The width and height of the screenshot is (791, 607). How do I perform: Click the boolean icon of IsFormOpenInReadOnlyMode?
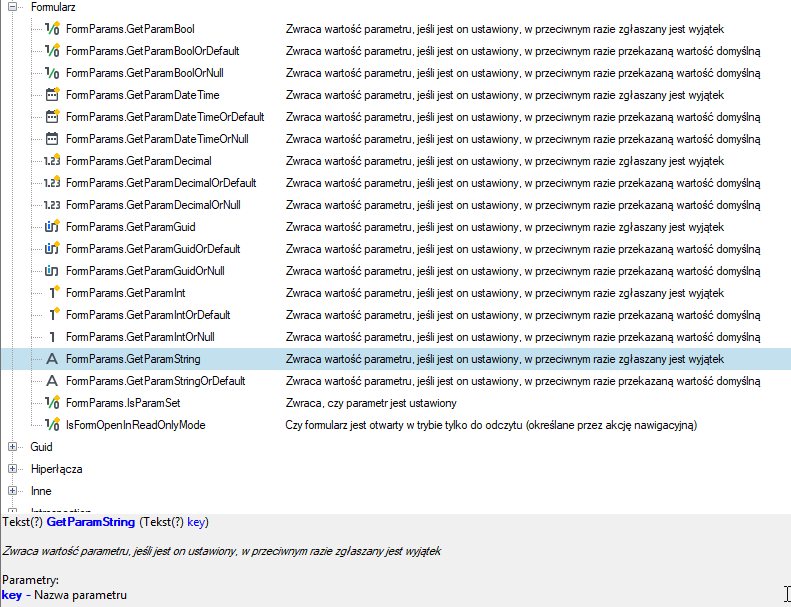pos(52,425)
